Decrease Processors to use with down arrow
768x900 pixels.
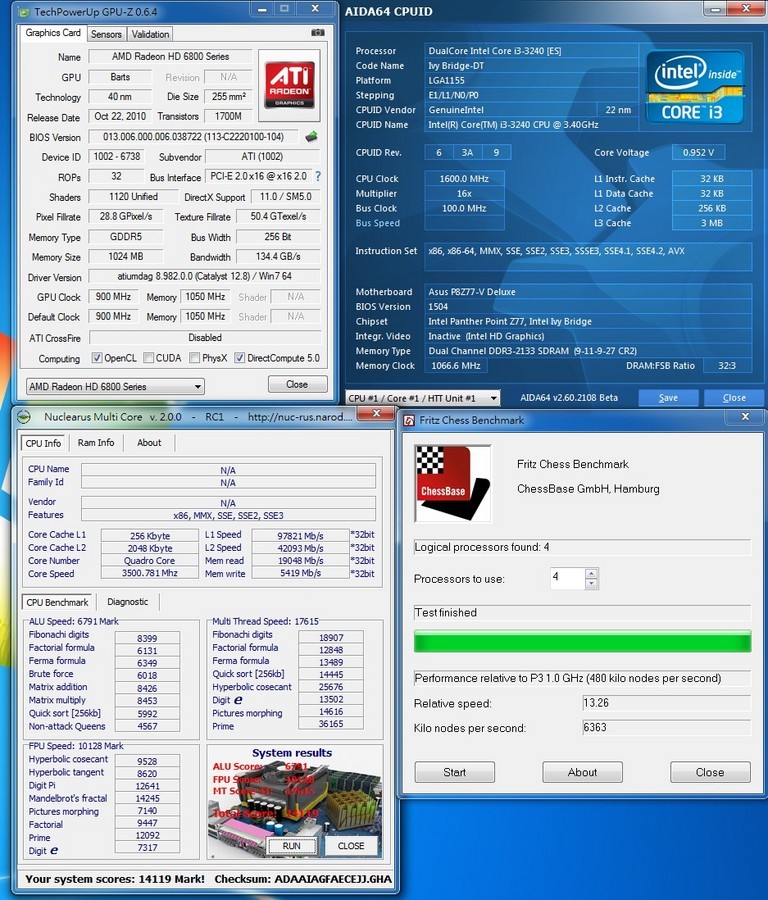(x=591, y=583)
